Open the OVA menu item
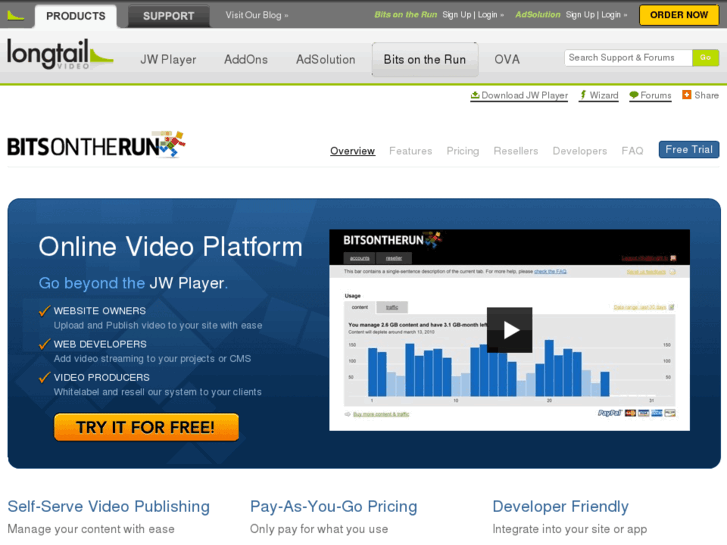The image size is (727, 545). point(507,60)
